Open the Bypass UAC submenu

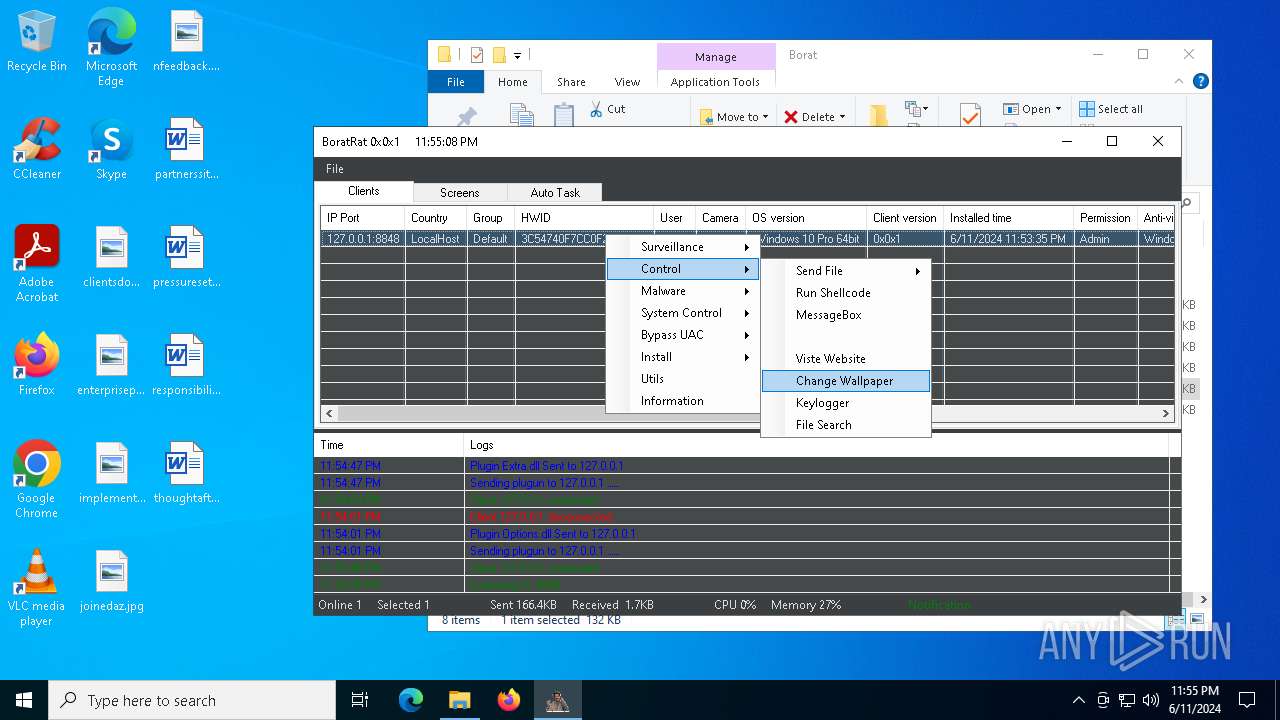[x=683, y=335]
